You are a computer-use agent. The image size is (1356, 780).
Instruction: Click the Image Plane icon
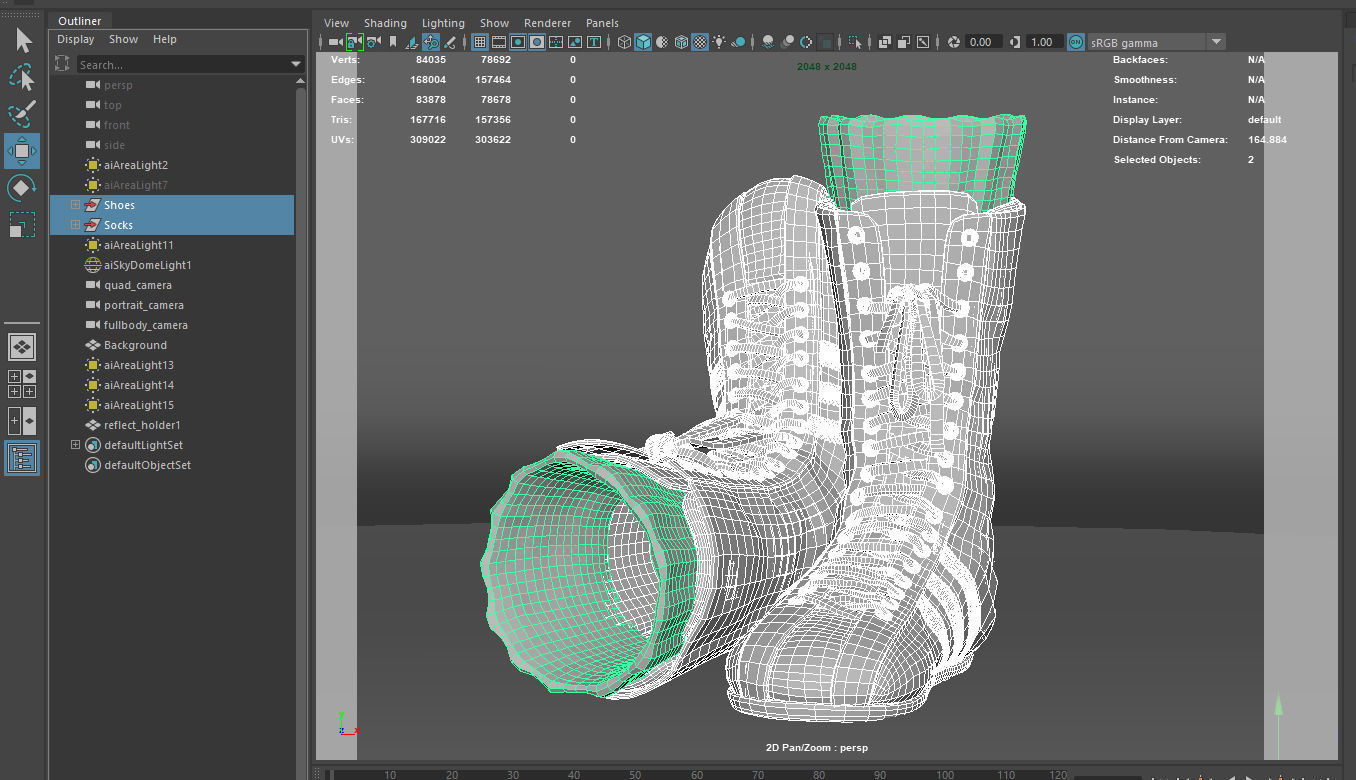(x=410, y=42)
